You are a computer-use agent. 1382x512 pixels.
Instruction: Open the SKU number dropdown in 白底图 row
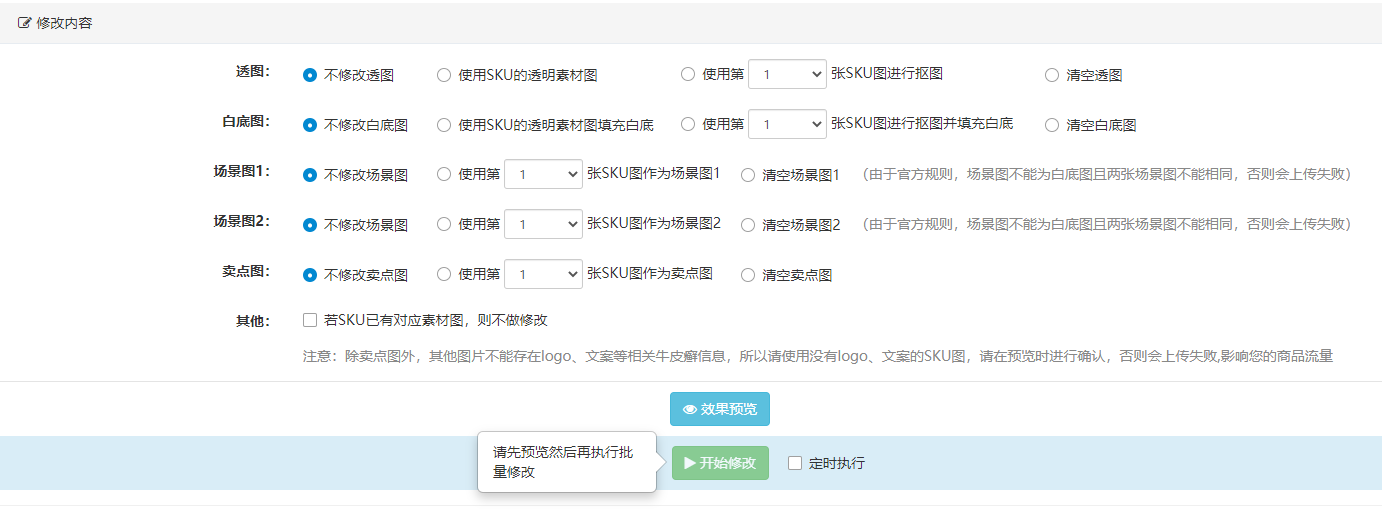coord(788,124)
